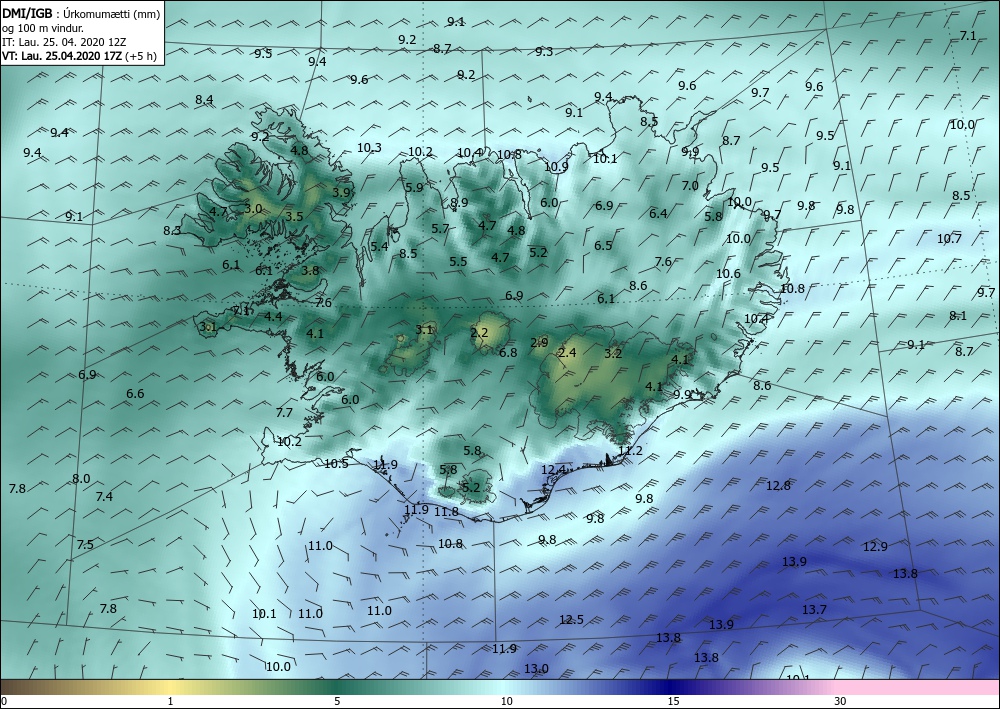The image size is (1000, 709).
Task: Click the map value '5.4'
Action: (x=379, y=246)
